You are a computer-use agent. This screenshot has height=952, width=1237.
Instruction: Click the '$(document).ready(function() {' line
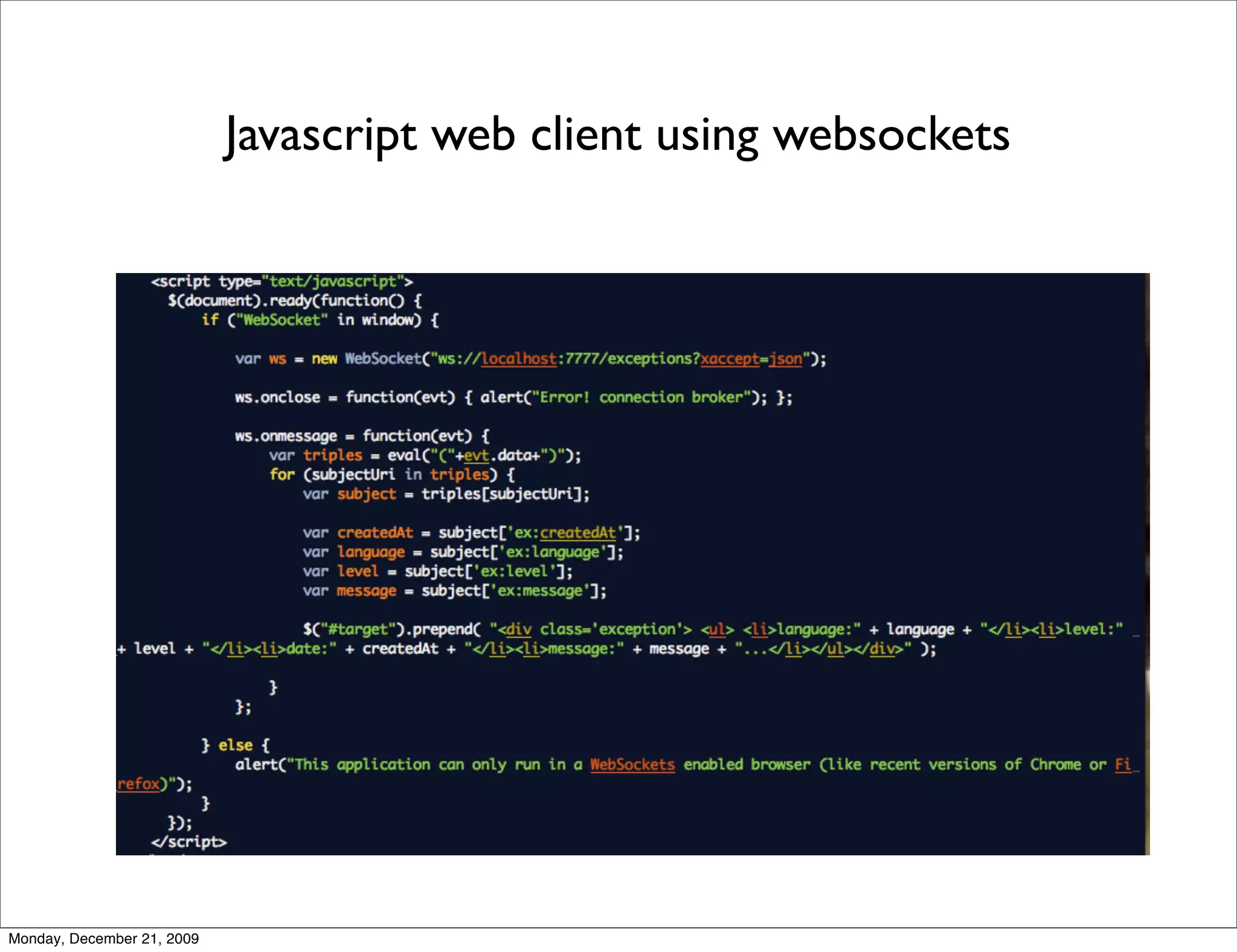click(295, 301)
